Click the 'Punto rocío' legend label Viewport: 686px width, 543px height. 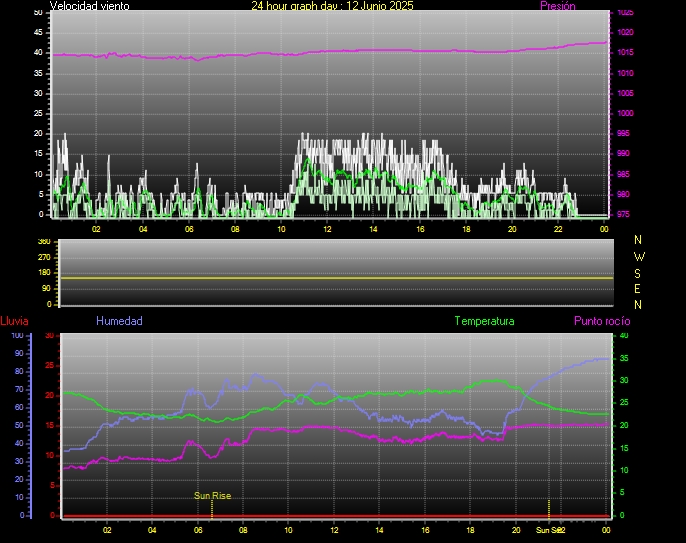[x=602, y=321]
